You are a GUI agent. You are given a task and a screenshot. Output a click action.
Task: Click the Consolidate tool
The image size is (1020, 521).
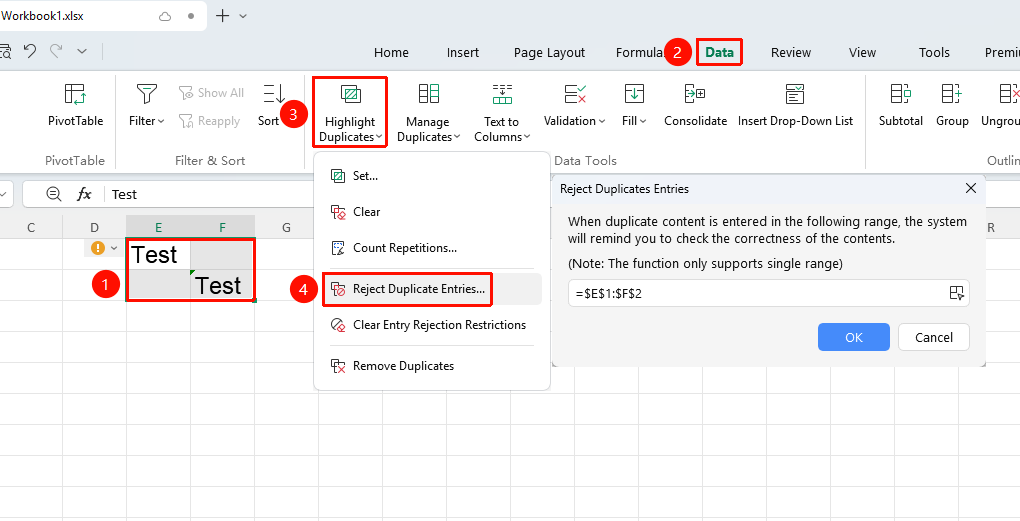tap(695, 104)
